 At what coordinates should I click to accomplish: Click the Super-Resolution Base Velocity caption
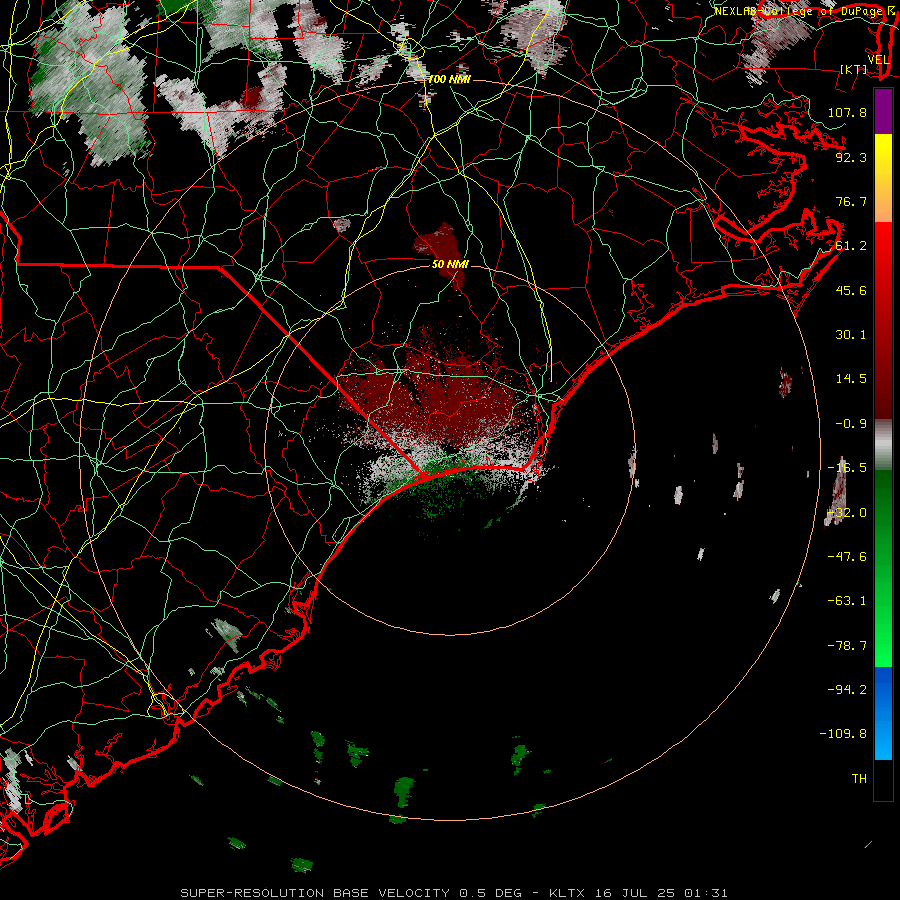pyautogui.click(x=454, y=893)
